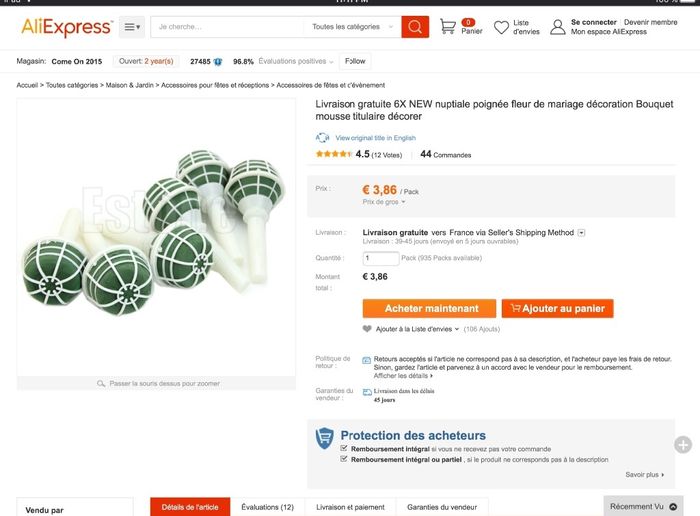The image size is (700, 516).
Task: Click the gray plus circle on the right edge
Action: (683, 445)
